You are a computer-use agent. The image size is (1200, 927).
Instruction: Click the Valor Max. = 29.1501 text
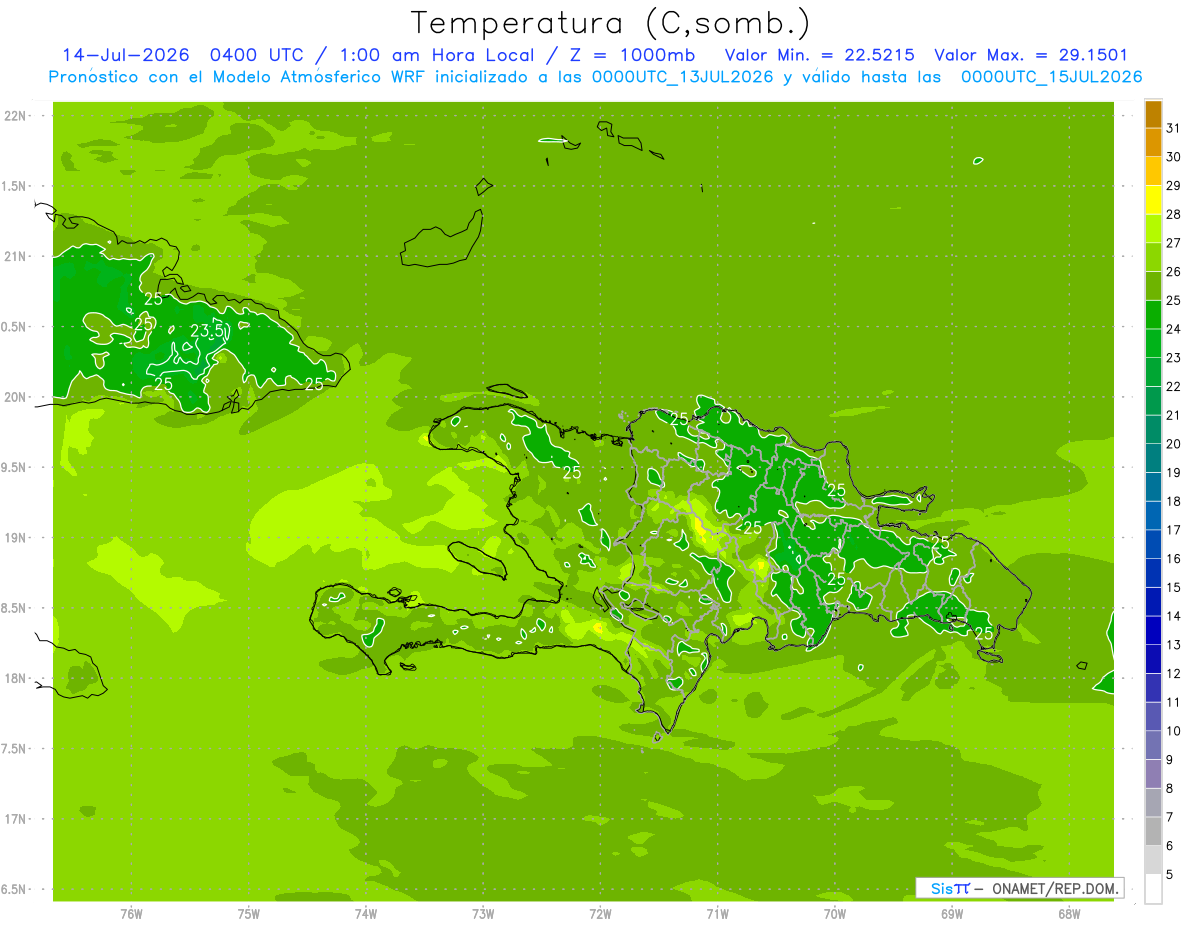1031,55
